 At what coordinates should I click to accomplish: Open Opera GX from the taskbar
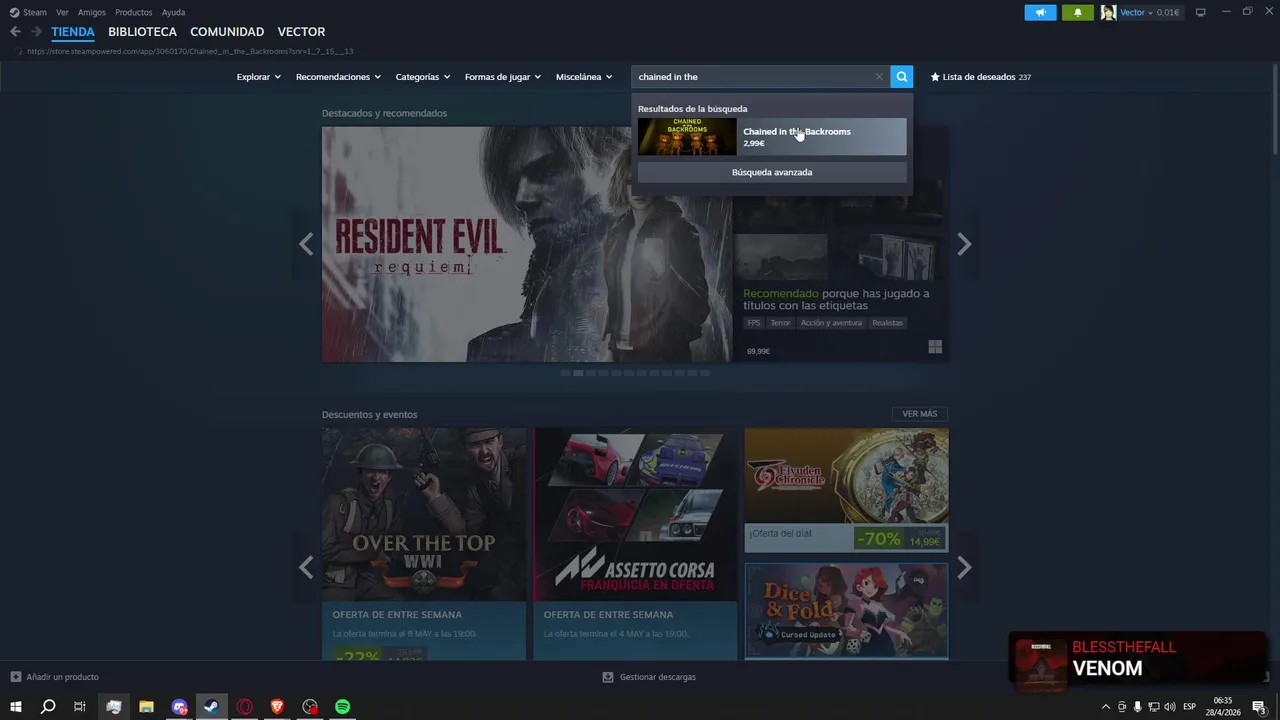coord(245,707)
